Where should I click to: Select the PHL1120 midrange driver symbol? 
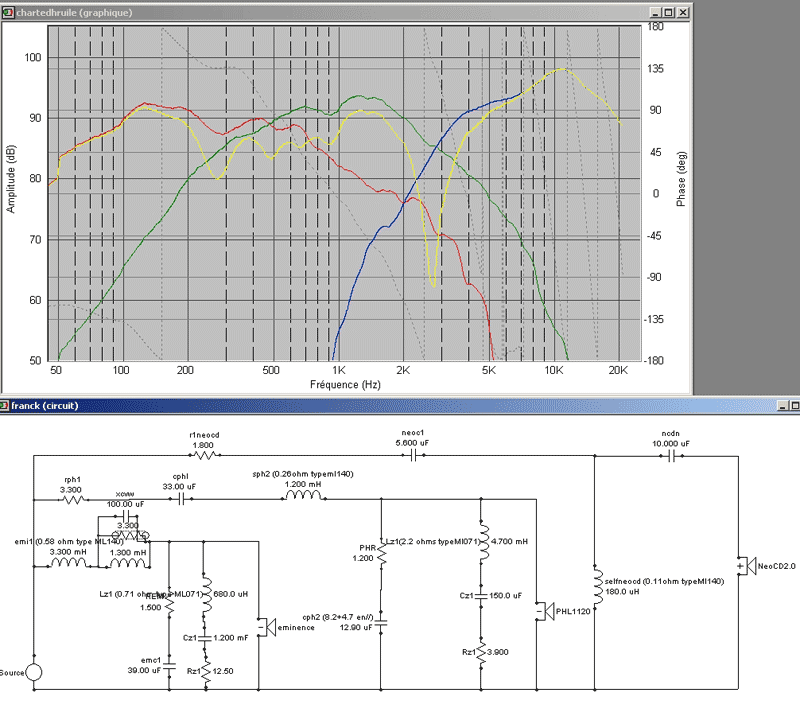point(545,611)
